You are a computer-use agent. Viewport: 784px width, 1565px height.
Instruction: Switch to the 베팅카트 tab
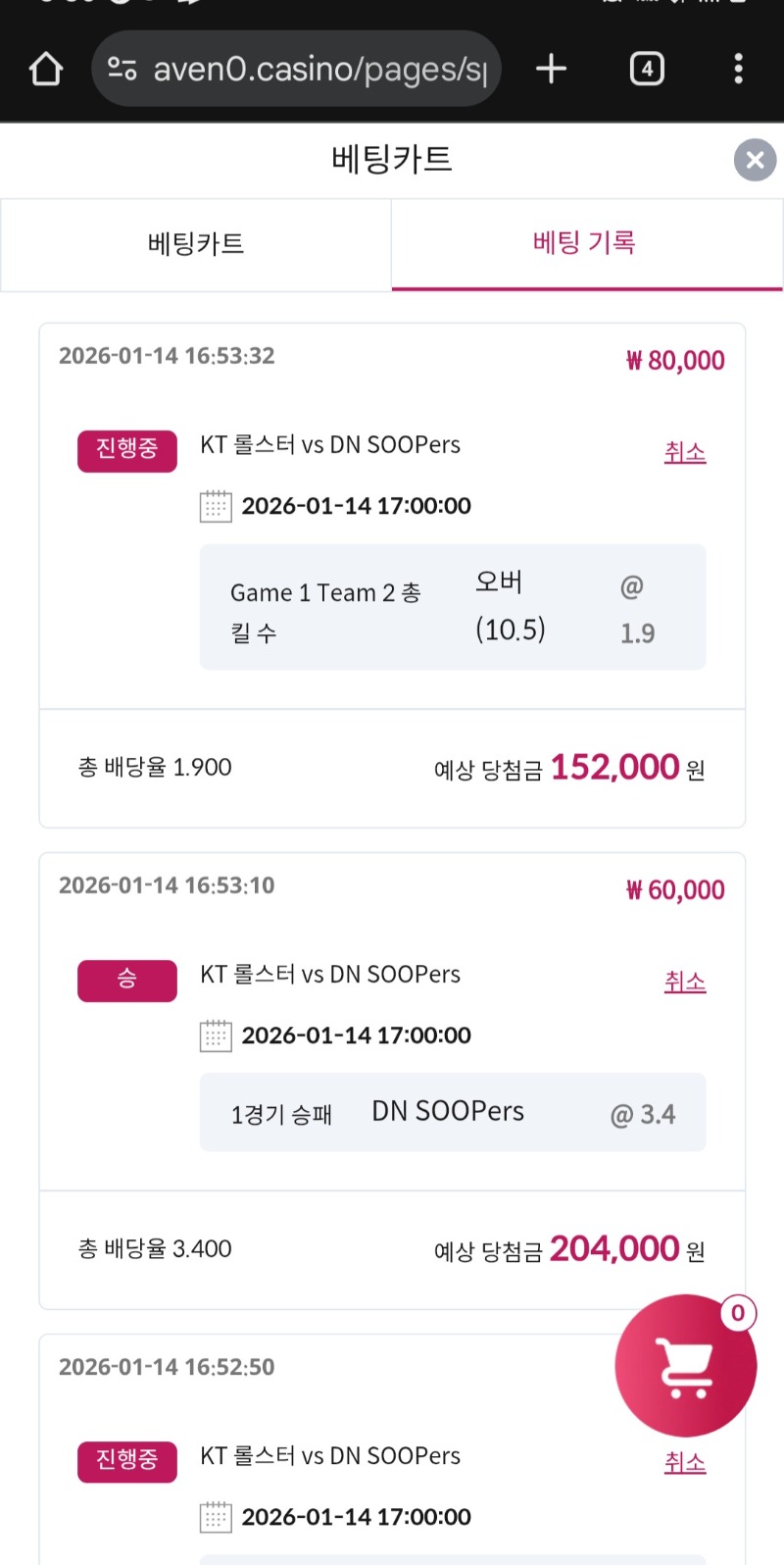[196, 244]
